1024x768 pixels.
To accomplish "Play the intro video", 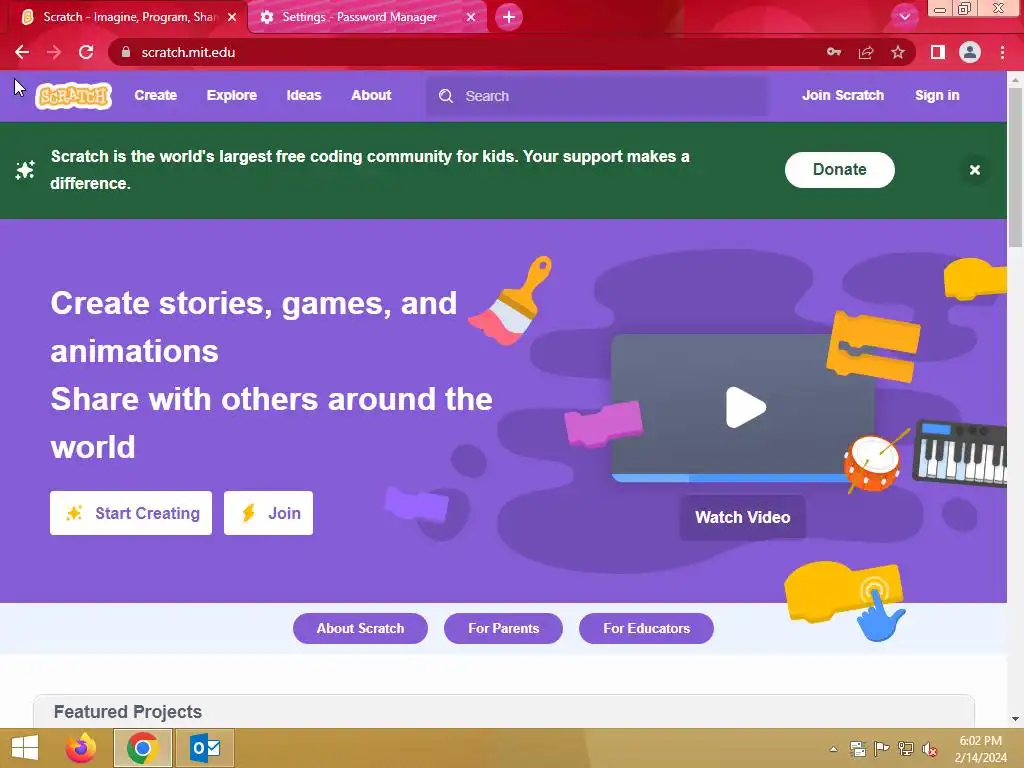I will pyautogui.click(x=745, y=408).
